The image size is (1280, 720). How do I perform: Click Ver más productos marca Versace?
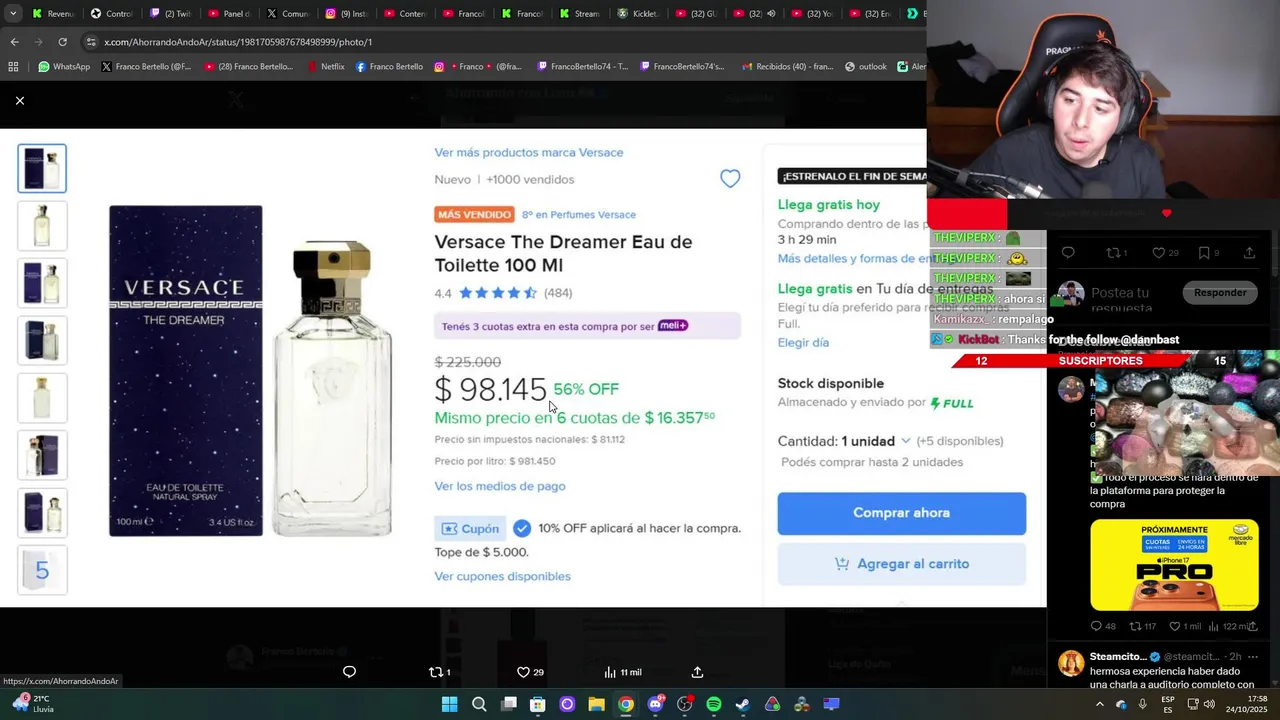tap(529, 152)
